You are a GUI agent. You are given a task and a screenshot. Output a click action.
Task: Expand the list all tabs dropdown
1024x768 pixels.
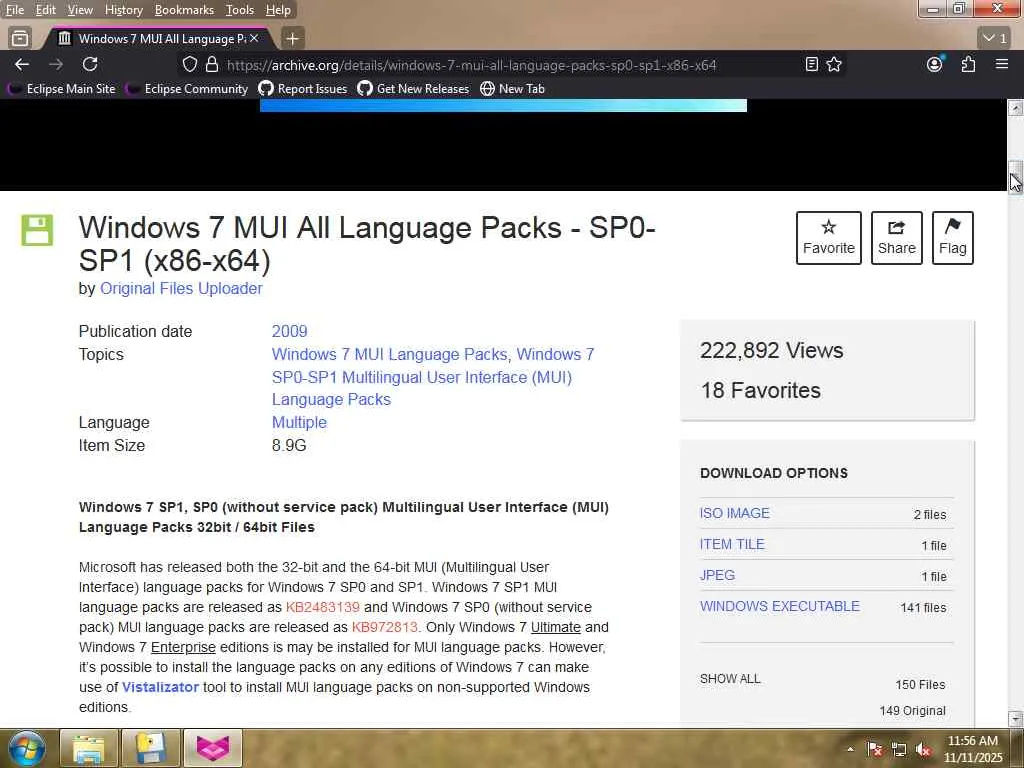coord(995,39)
